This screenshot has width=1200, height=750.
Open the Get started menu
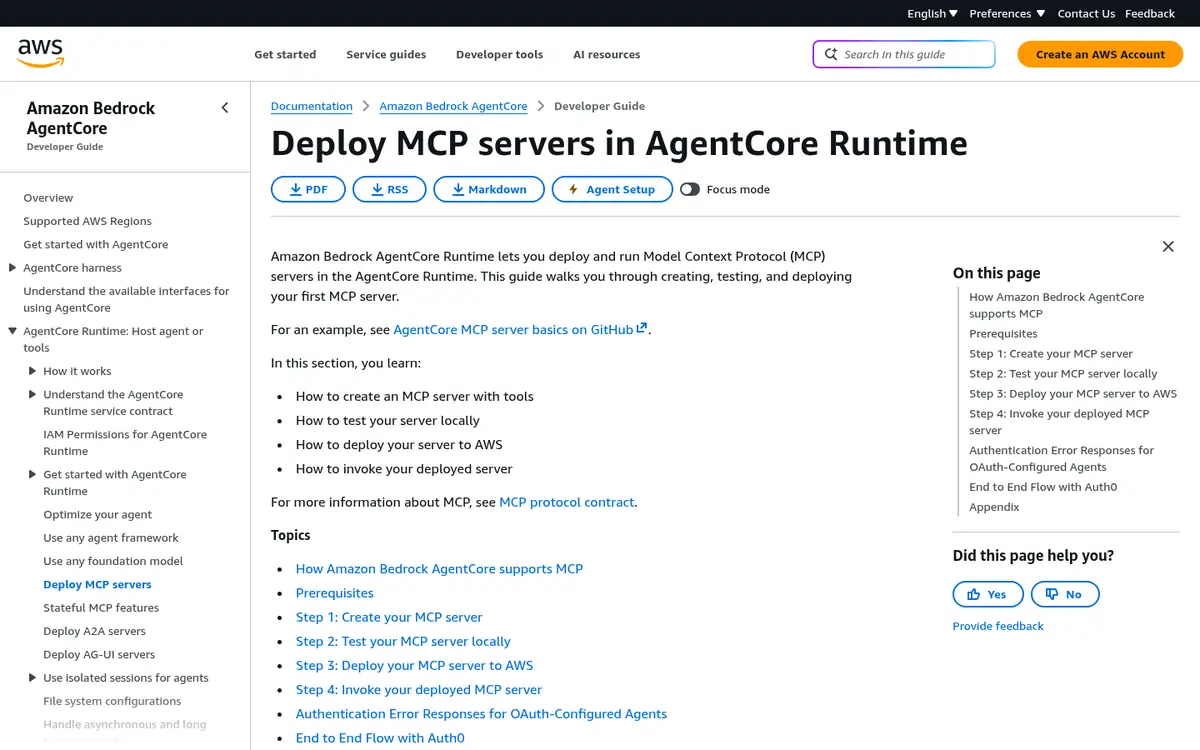(285, 54)
